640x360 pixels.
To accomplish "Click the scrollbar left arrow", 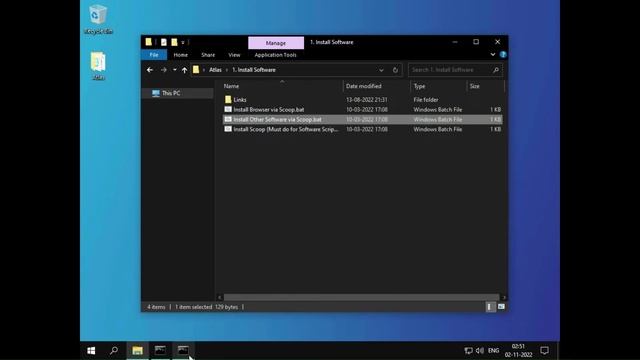I will coord(220,297).
